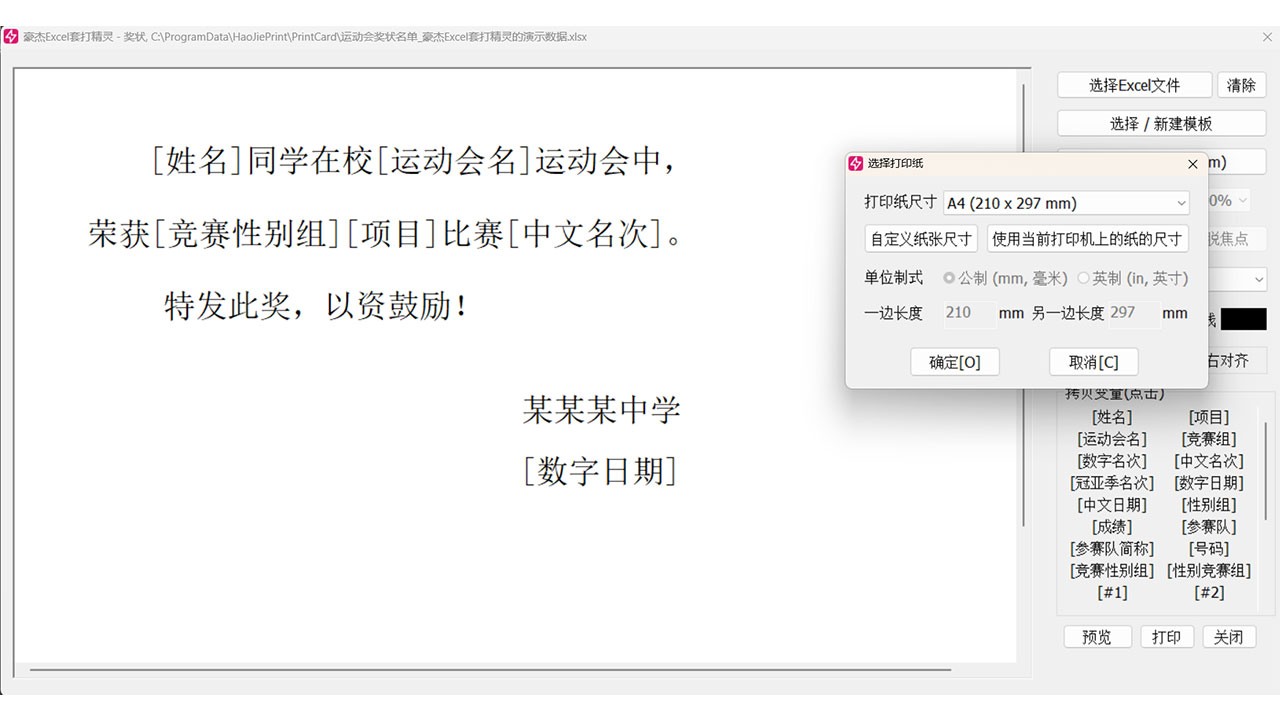Image resolution: width=1280 pixels, height=720 pixels.
Task: Apply 右对齐 right alignment
Action: pos(1228,360)
